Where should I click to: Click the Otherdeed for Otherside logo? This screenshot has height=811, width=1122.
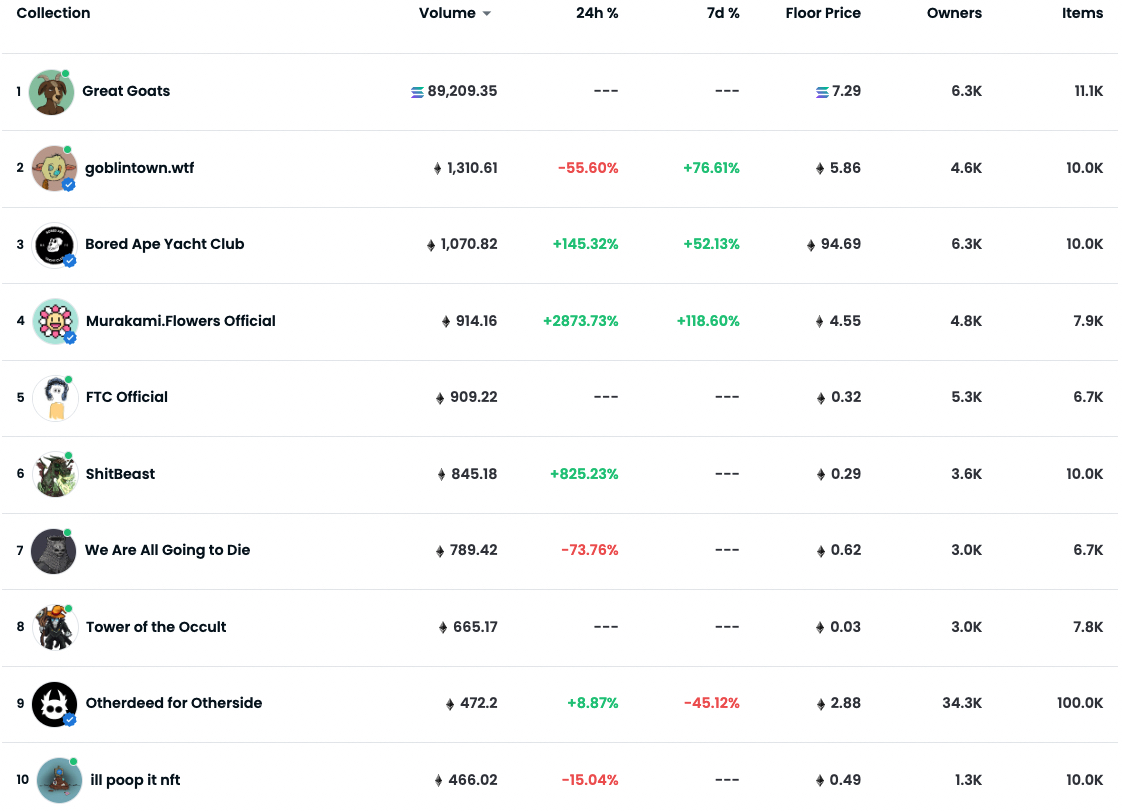(x=54, y=704)
